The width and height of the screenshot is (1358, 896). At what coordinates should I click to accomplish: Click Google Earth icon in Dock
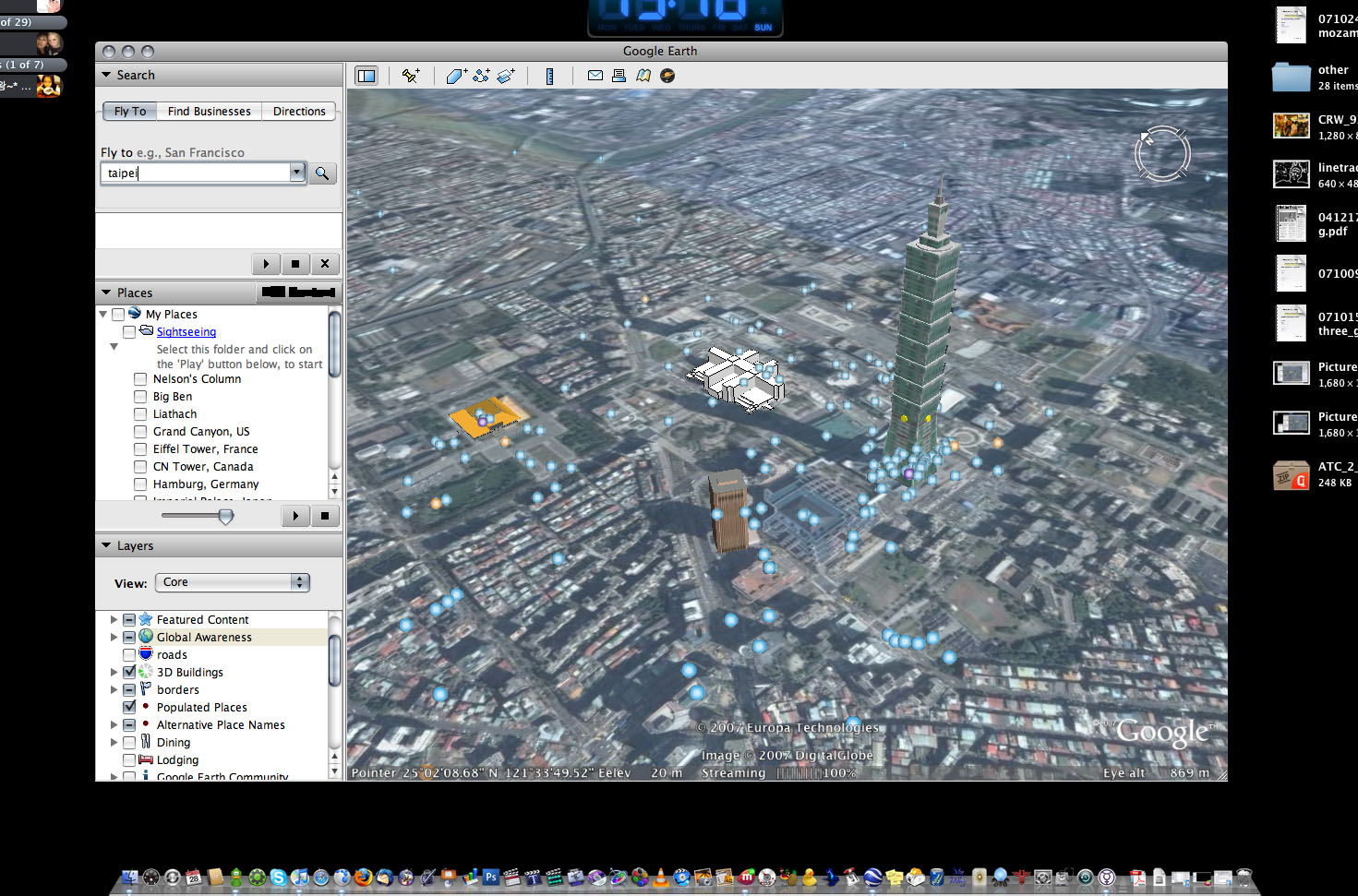871,878
